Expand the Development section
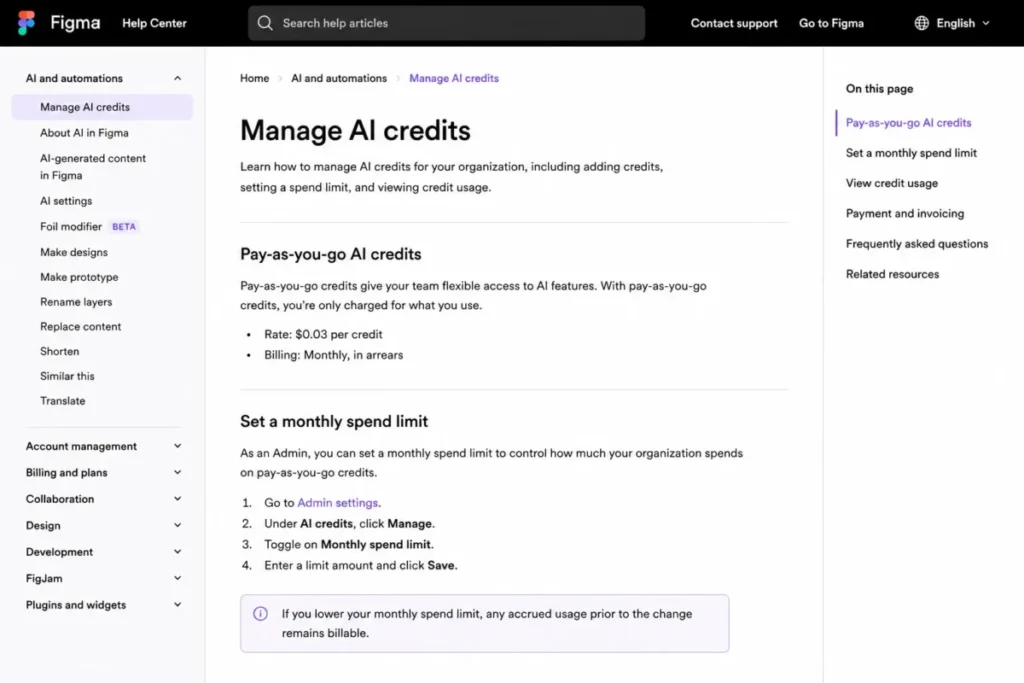This screenshot has height=683, width=1024. pyautogui.click(x=177, y=552)
